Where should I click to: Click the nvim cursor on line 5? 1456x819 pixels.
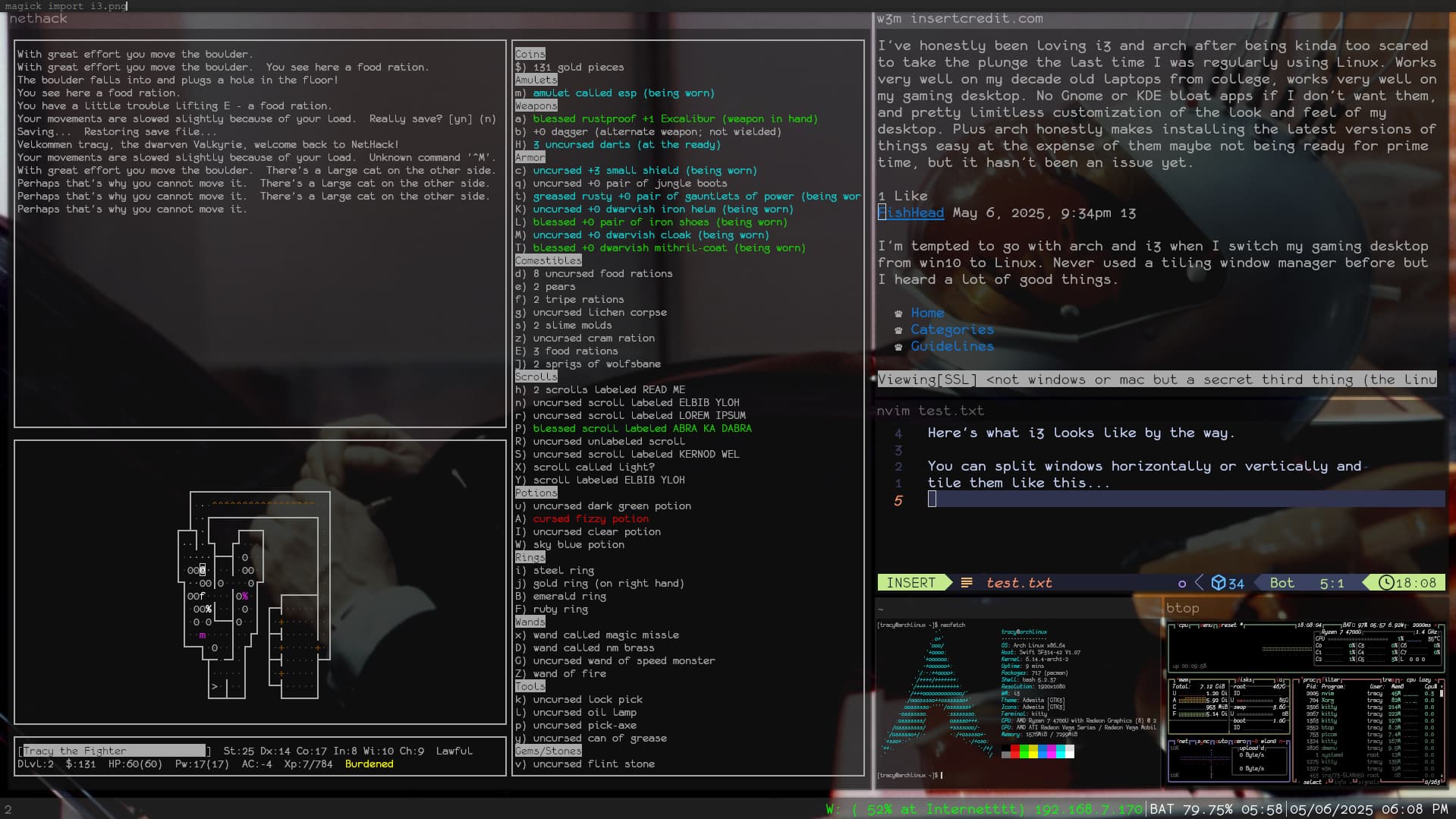pos(932,499)
